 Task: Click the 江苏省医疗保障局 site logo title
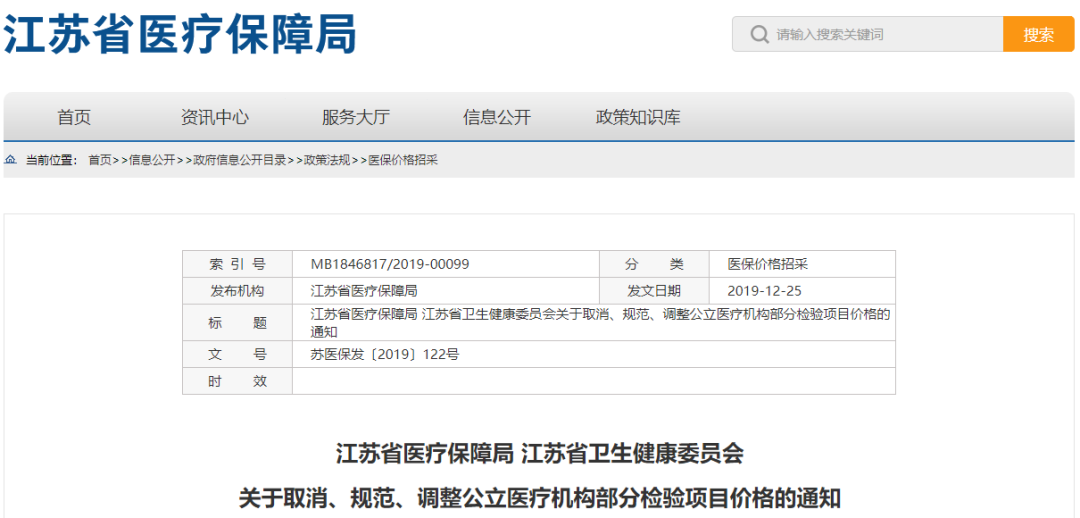180,33
